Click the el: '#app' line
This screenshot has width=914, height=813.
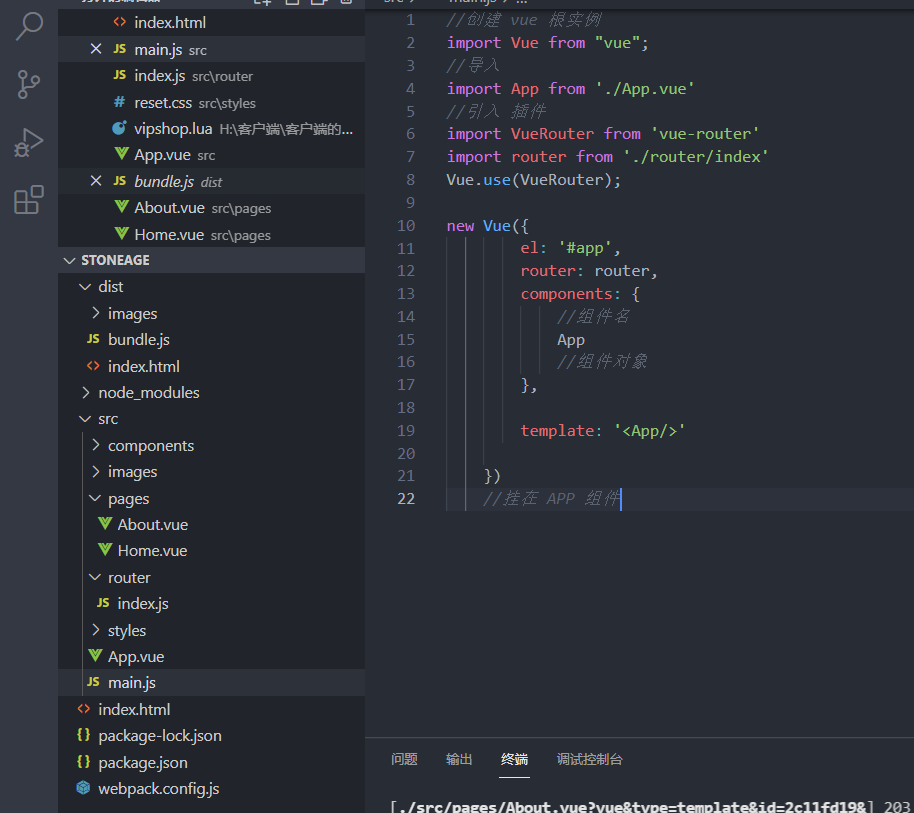571,248
